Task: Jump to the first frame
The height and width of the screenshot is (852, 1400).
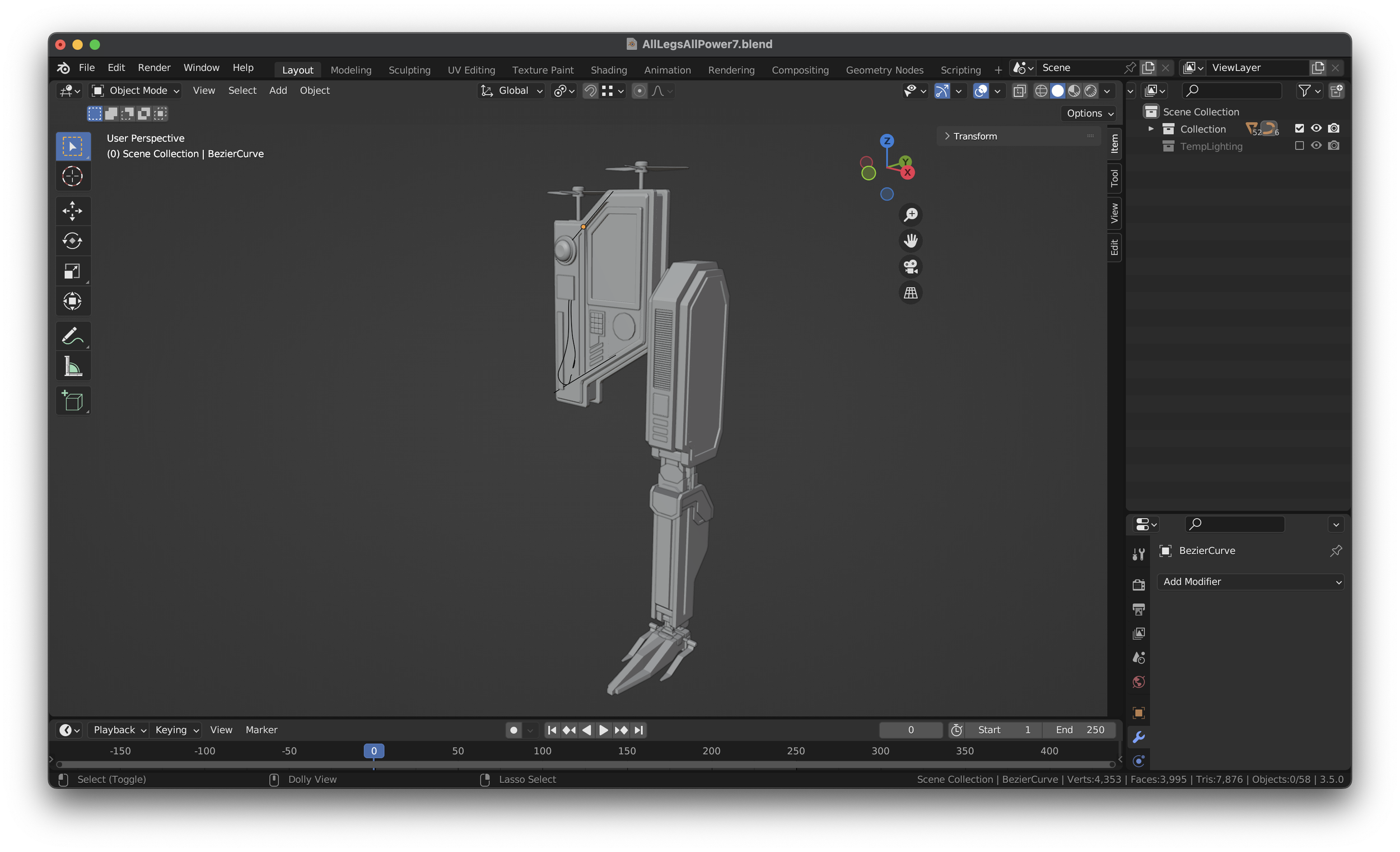Action: click(x=552, y=730)
